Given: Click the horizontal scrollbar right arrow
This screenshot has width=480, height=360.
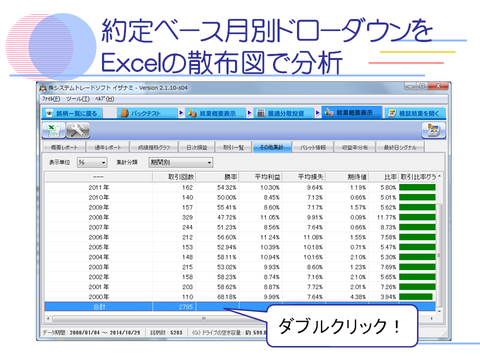Looking at the screenshot, I should [432, 319].
